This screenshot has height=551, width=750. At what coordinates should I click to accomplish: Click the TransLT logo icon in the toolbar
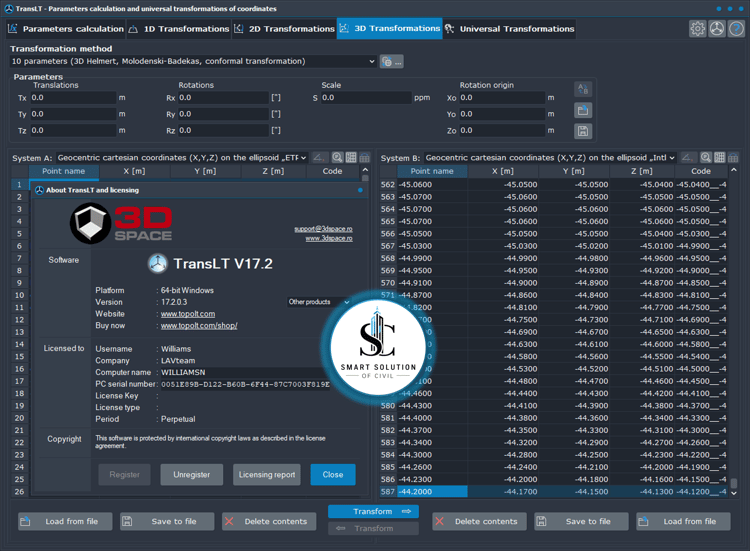717,29
